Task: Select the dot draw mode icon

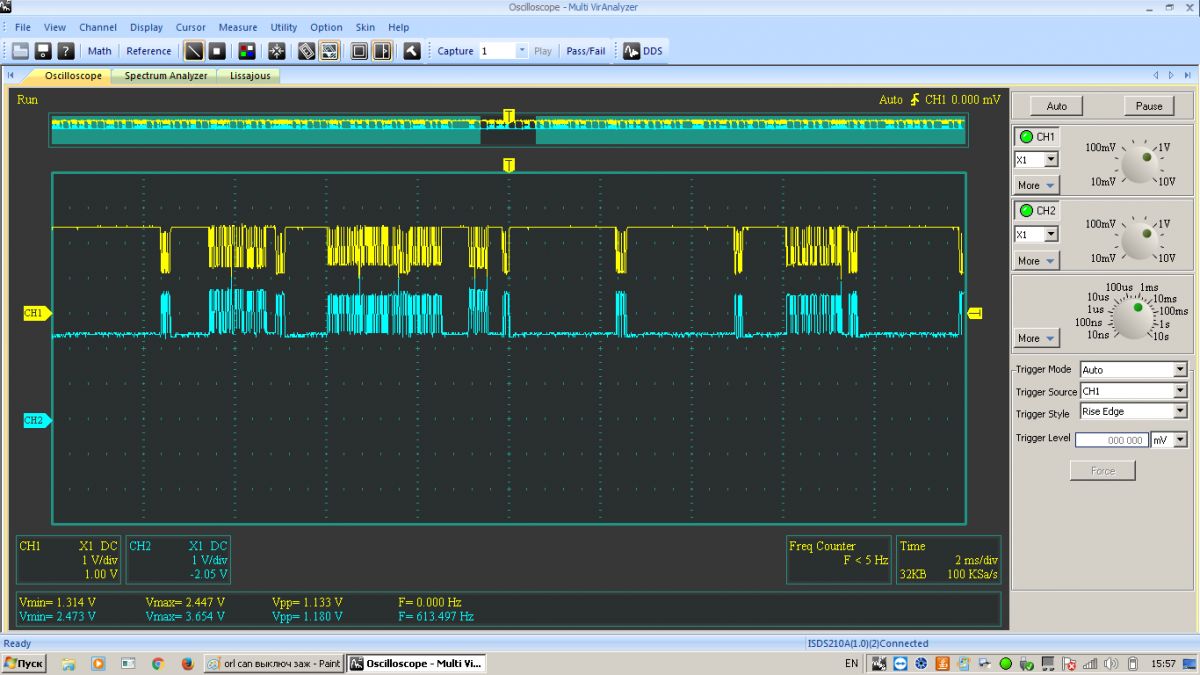Action: [216, 51]
